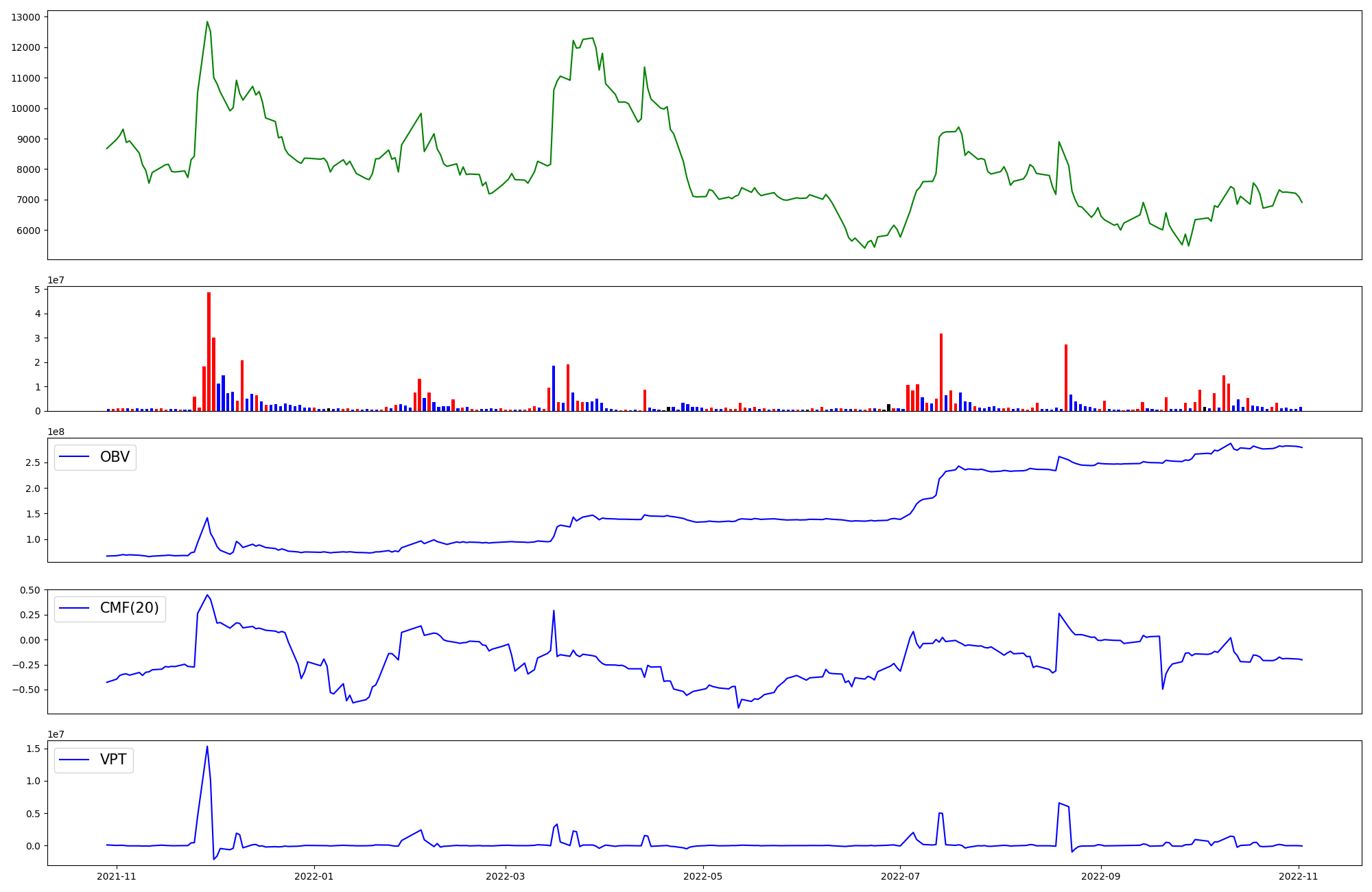Select the 2021-11 x-axis date label
Screen dimensions: 1372x892
[x=117, y=876]
